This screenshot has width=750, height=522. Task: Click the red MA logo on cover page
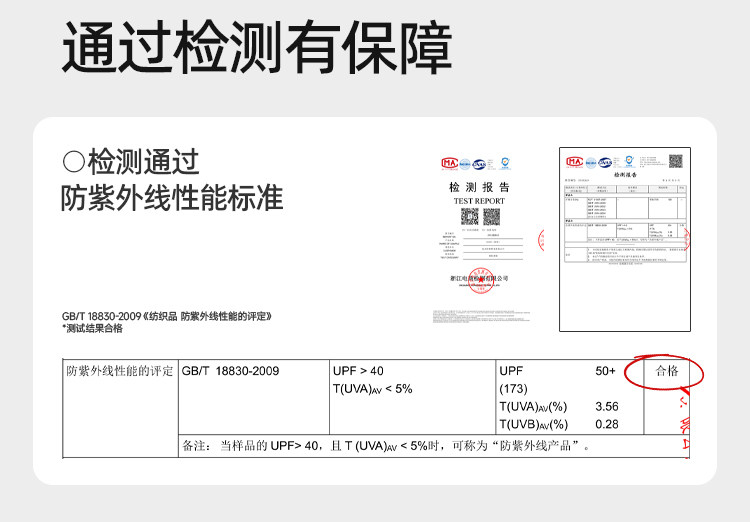pyautogui.click(x=448, y=163)
